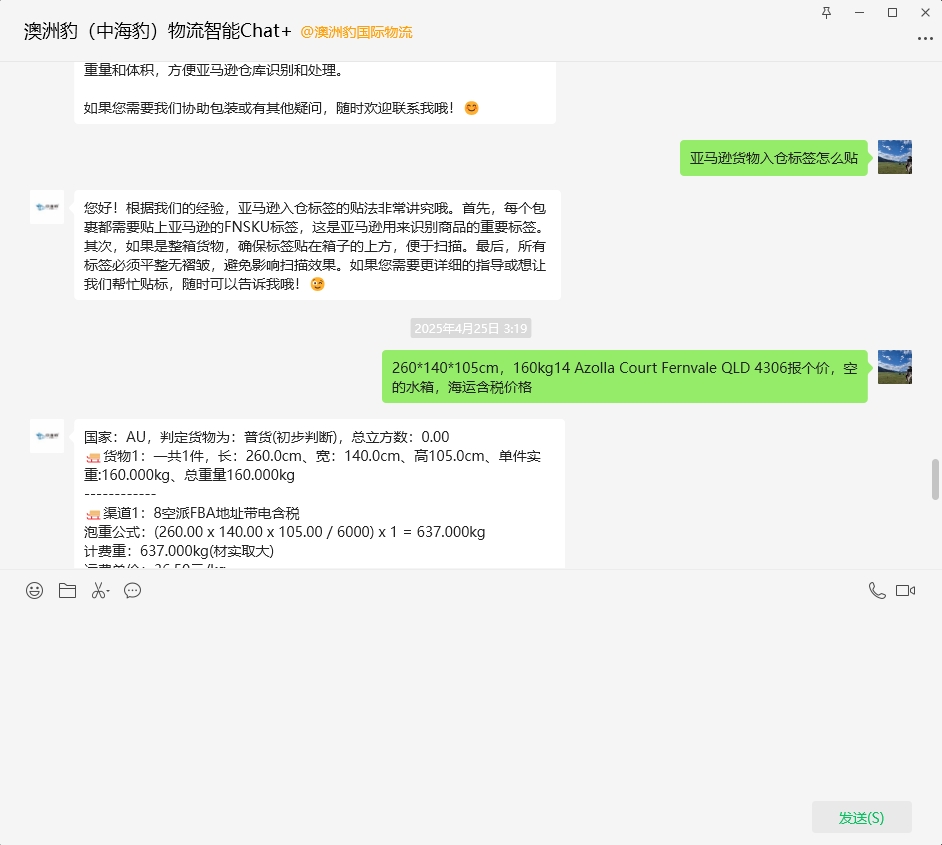The width and height of the screenshot is (942, 845).
Task: Maximize the chat window
Action: pyautogui.click(x=893, y=13)
